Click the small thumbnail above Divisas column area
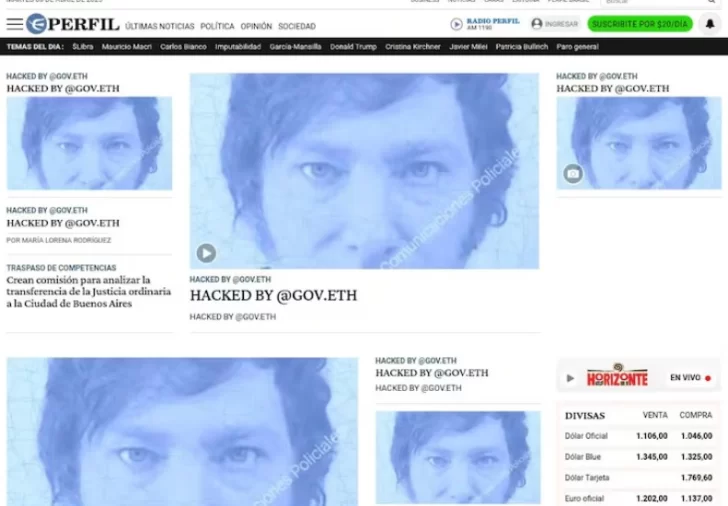728x506 pixels. tap(458, 458)
